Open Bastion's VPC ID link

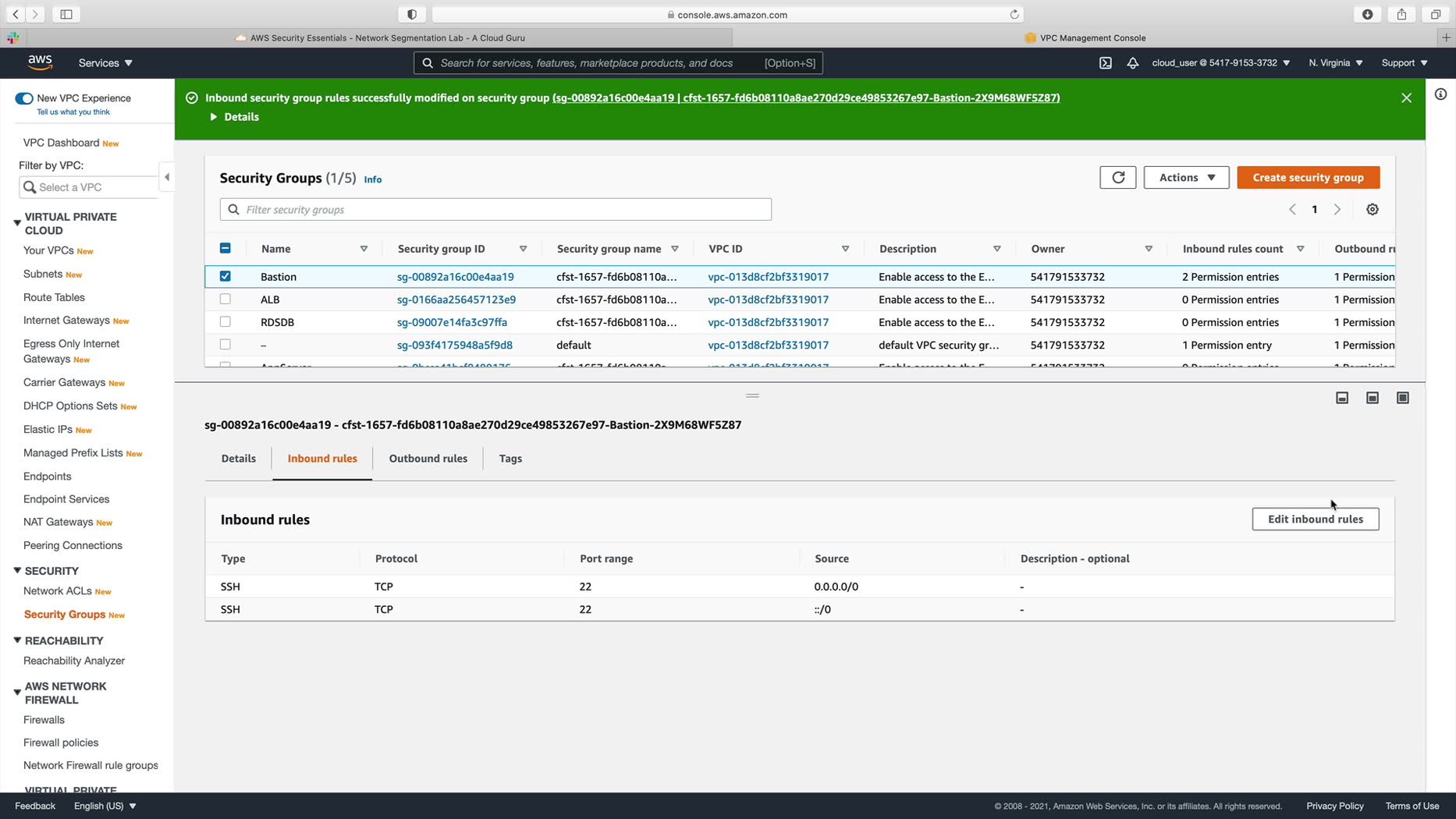(x=769, y=277)
